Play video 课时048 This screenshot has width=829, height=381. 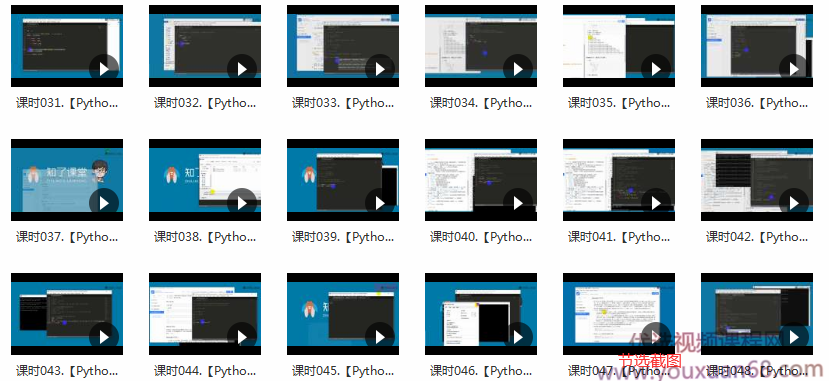pos(794,337)
